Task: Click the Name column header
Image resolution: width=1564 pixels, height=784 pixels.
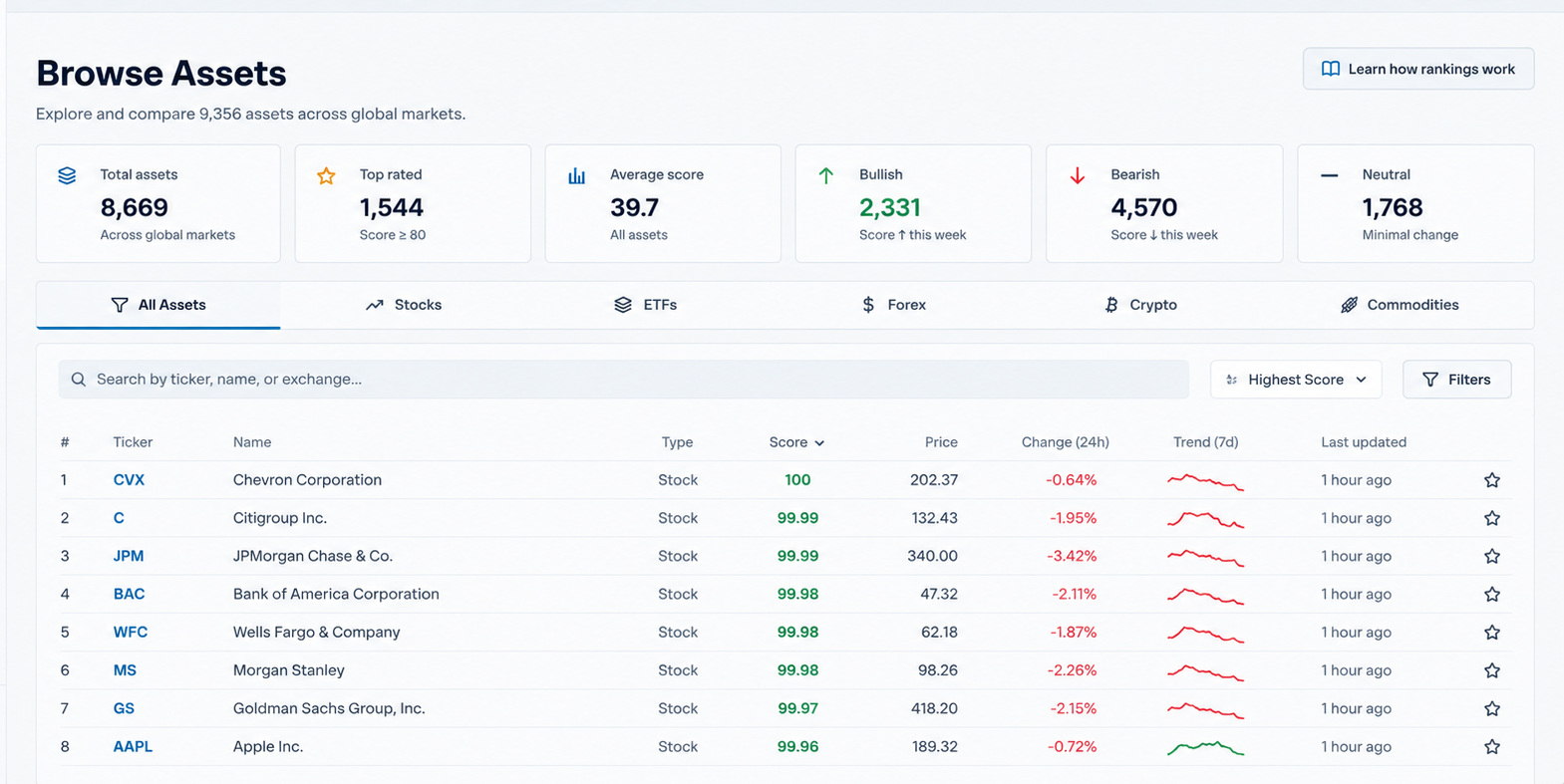Action: pos(252,442)
